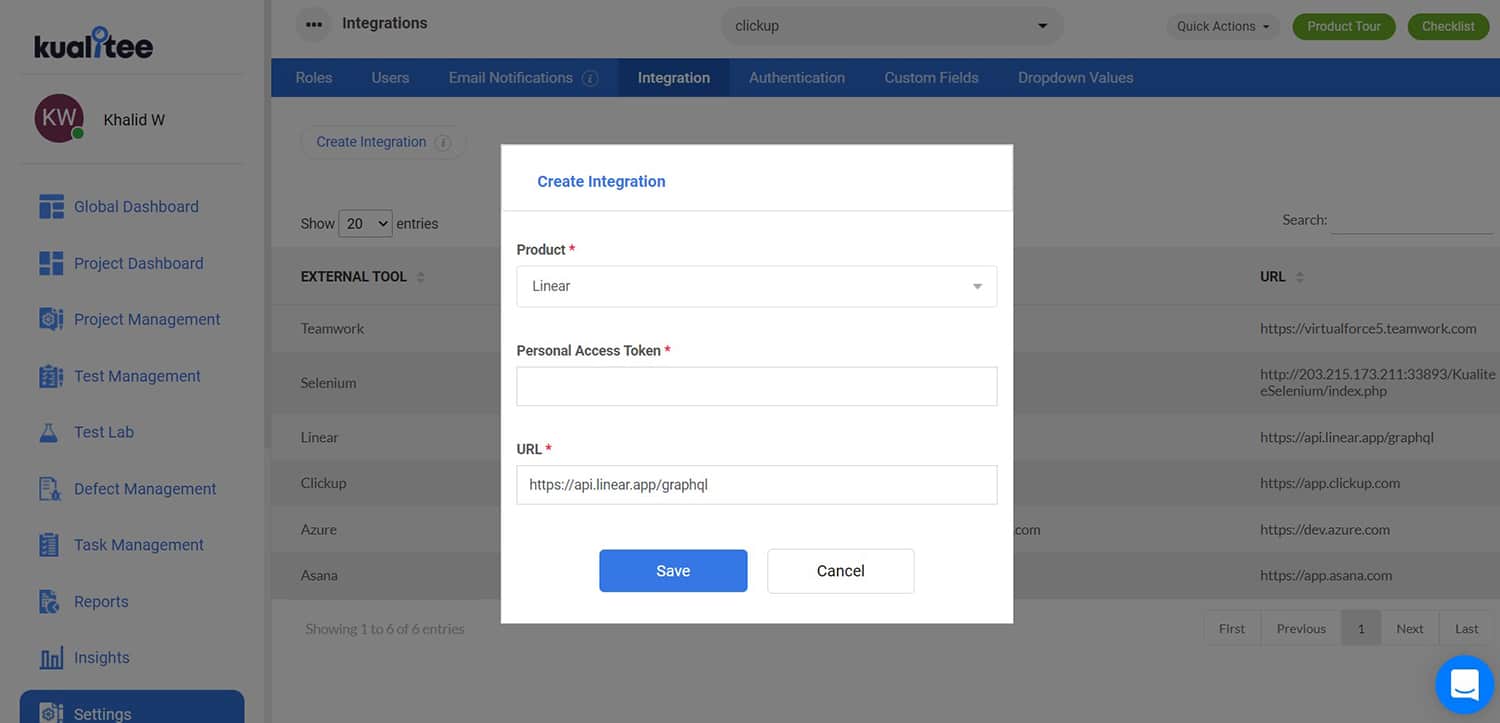Open Settings in sidebar

click(132, 707)
